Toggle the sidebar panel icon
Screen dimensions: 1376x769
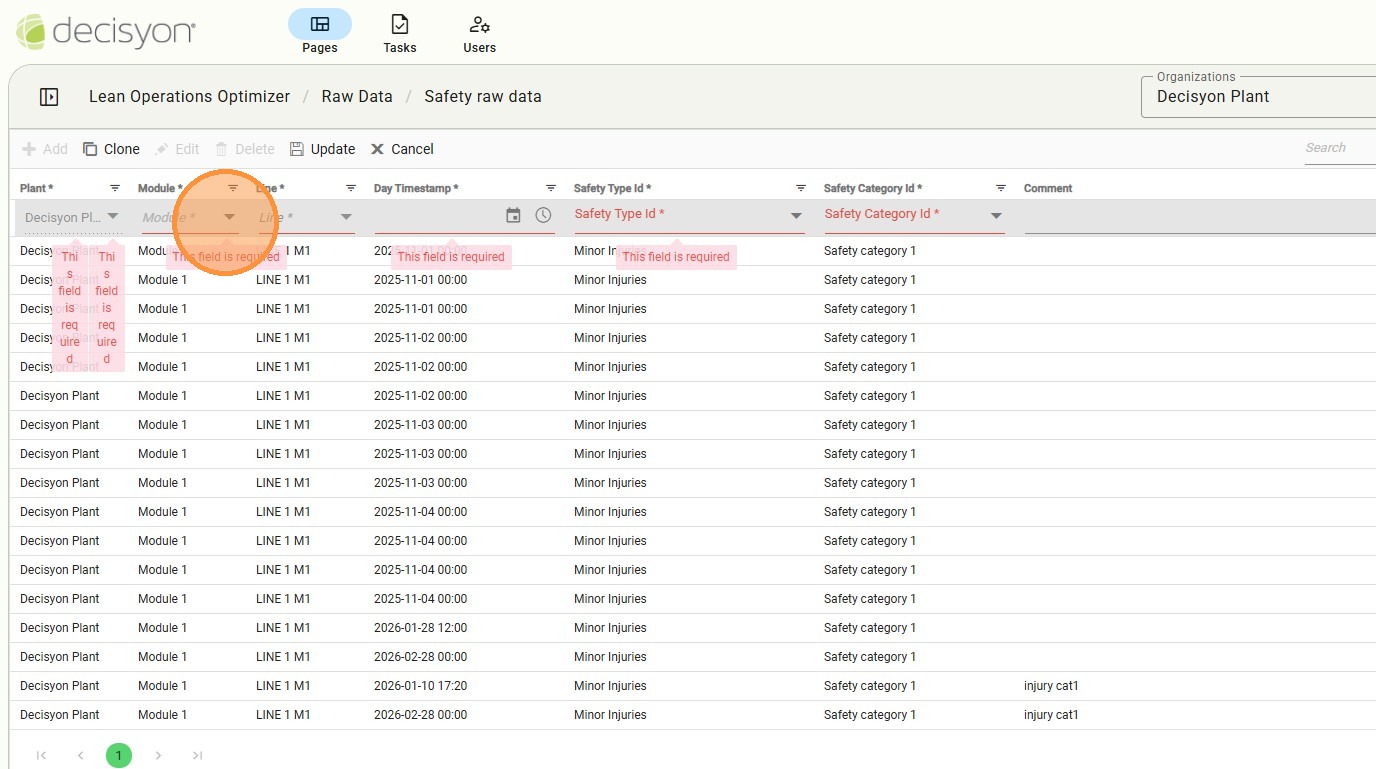(x=49, y=97)
